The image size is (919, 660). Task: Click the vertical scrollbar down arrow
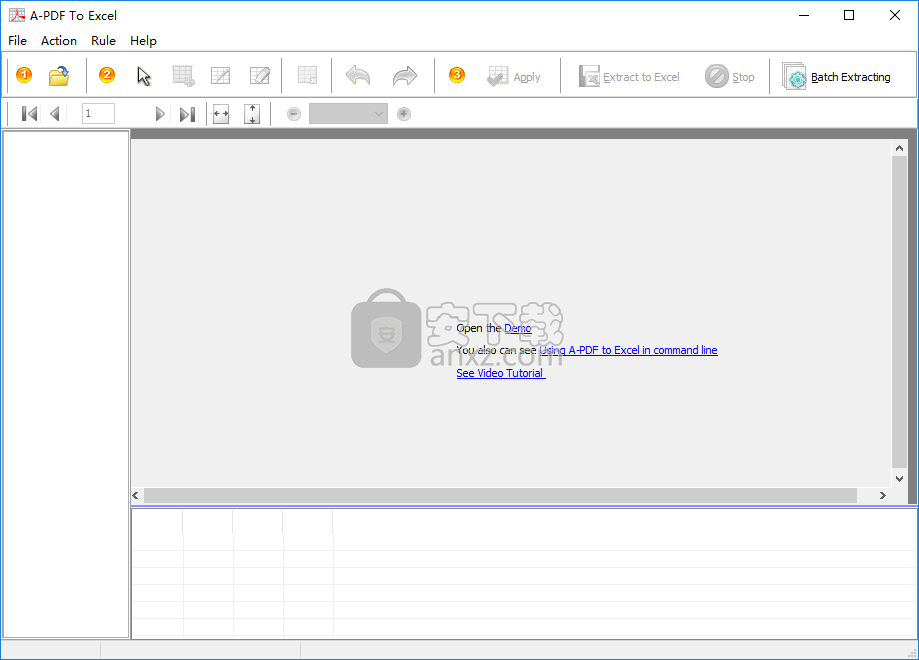coord(899,479)
